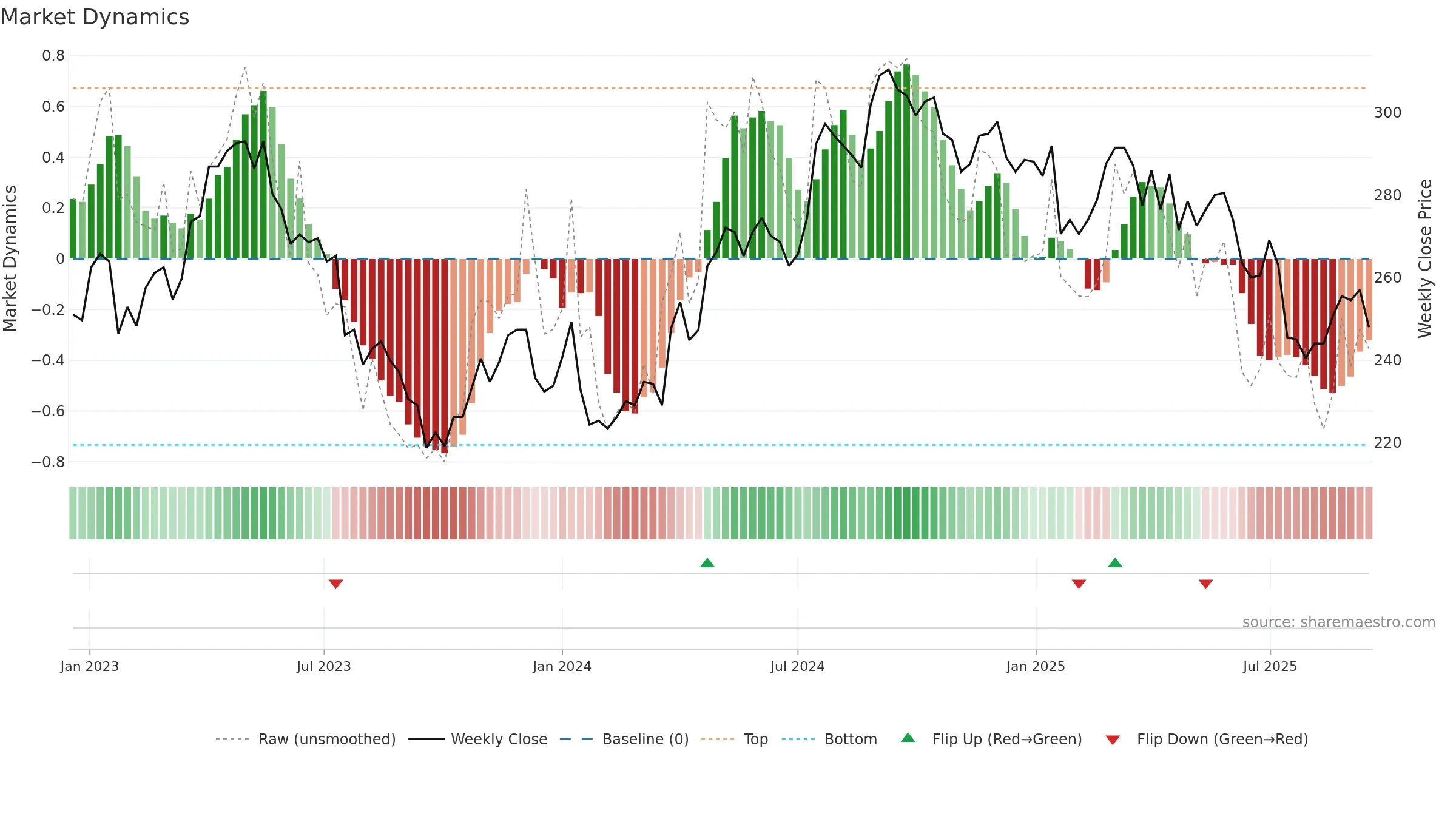Click the Jan 2024 axis label
Viewport: 1456px width, 819px height.
(x=562, y=666)
